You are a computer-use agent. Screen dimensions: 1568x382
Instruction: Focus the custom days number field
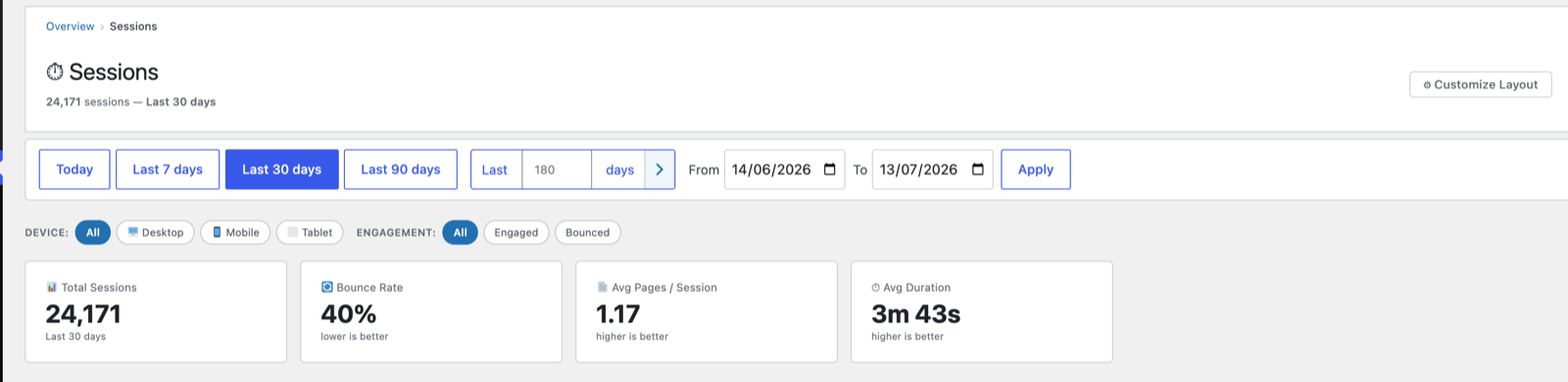(x=557, y=169)
